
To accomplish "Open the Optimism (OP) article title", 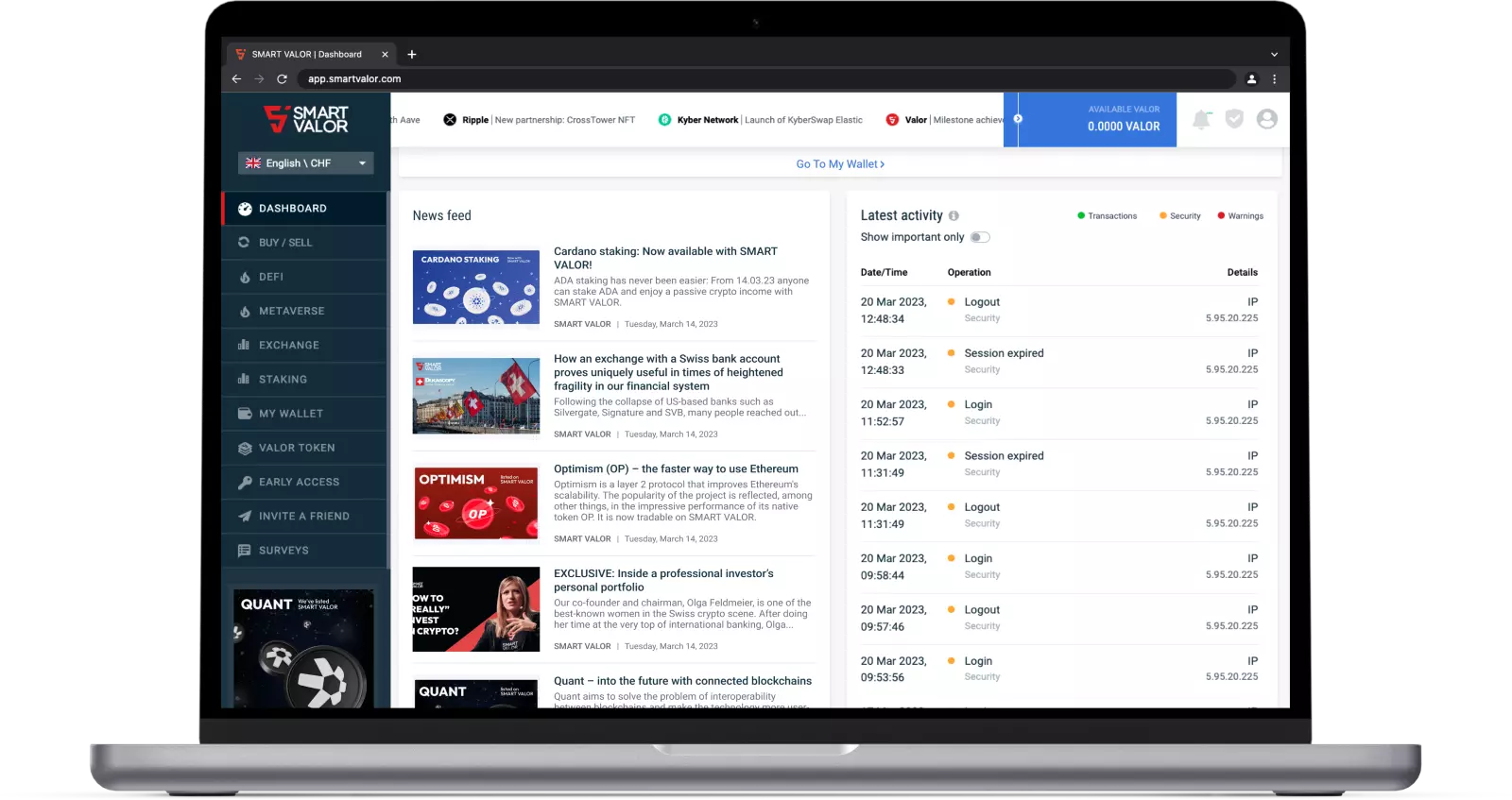I will click(x=676, y=469).
